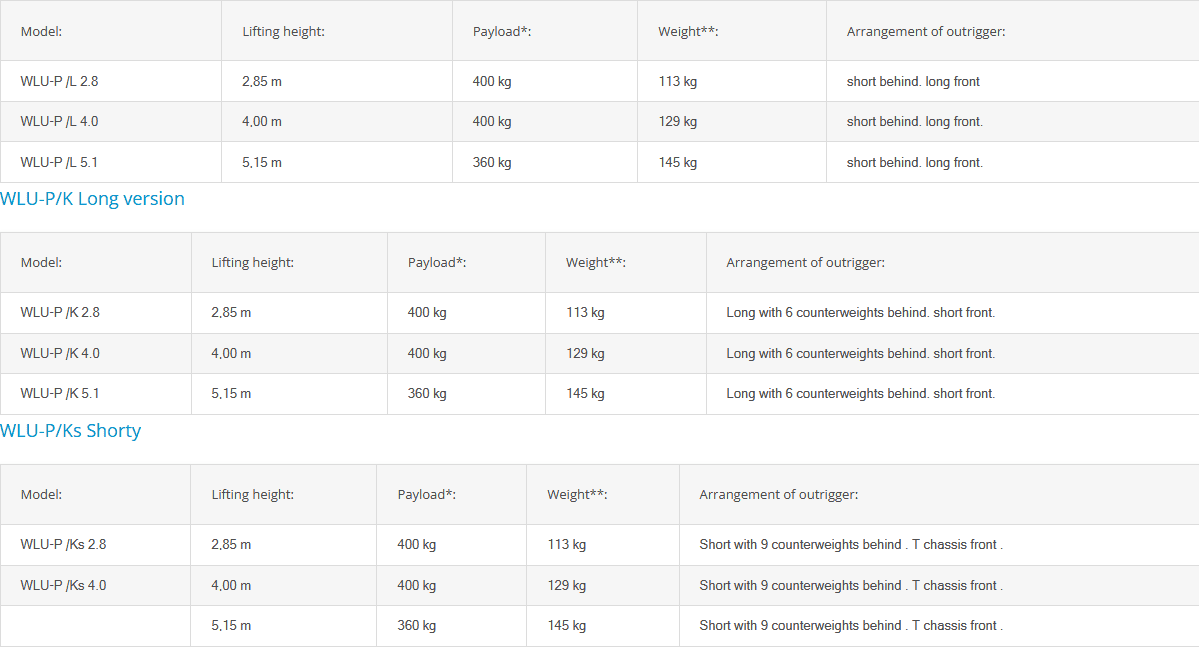Click the 145 kg weight for WLU-P /K 5.1
The image size is (1199, 647).
coord(585,394)
